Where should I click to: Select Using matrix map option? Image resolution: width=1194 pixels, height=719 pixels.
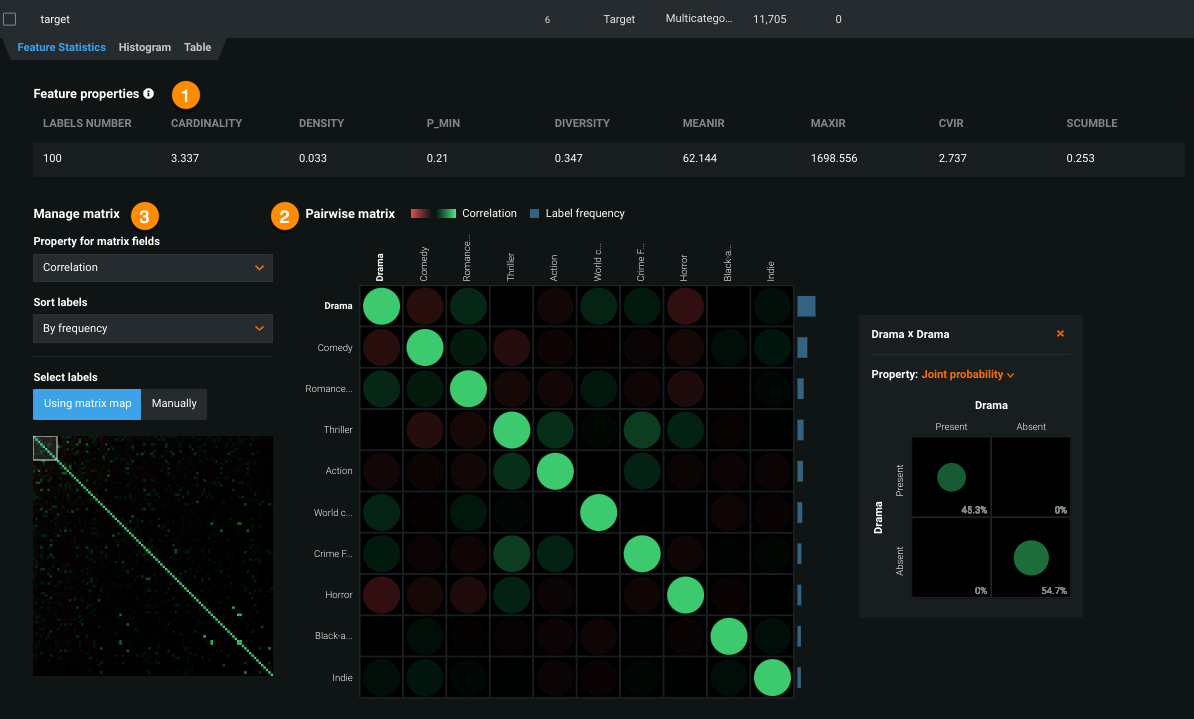(x=87, y=404)
